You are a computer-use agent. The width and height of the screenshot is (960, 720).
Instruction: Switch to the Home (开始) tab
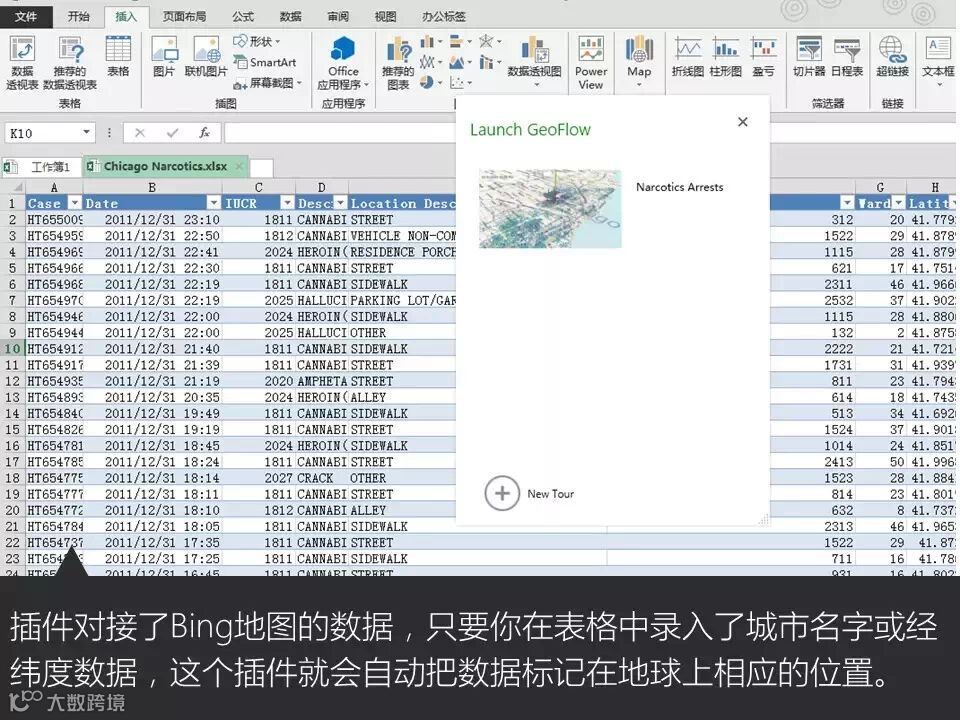[x=78, y=17]
